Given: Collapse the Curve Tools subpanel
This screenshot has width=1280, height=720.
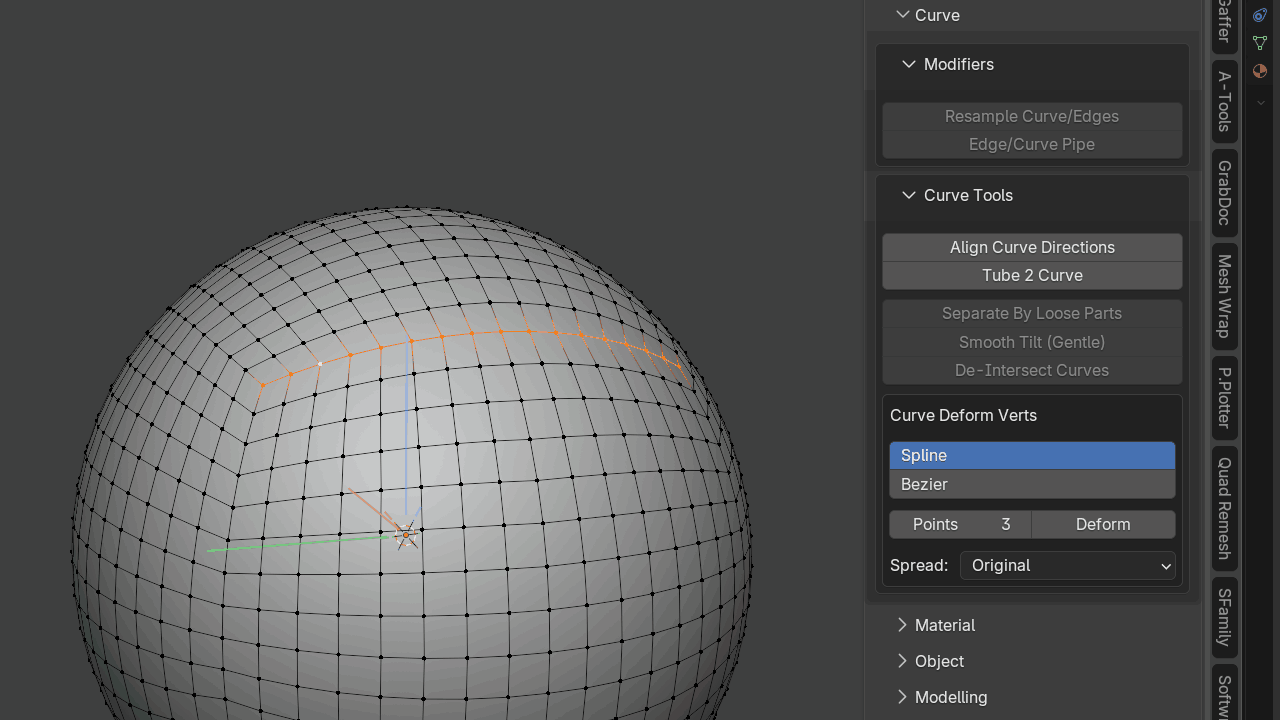Looking at the screenshot, I should [908, 195].
